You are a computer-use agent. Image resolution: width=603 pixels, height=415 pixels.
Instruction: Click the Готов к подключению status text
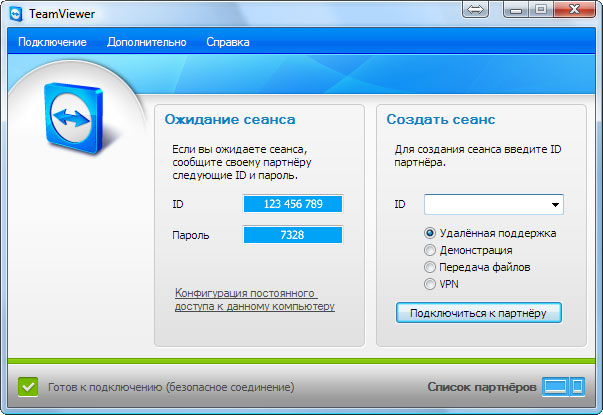(171, 387)
